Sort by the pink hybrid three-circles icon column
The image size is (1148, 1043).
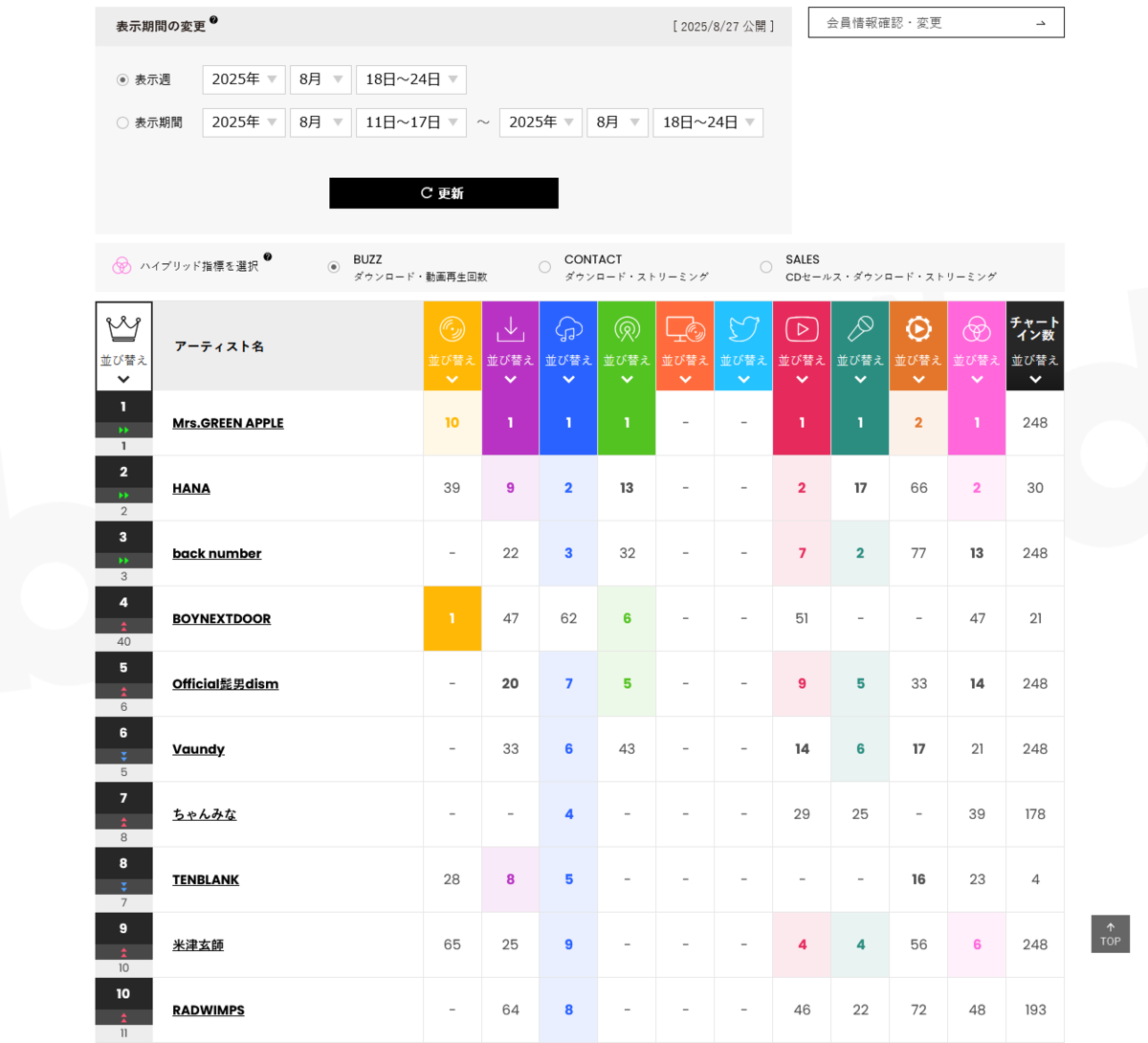point(977,346)
